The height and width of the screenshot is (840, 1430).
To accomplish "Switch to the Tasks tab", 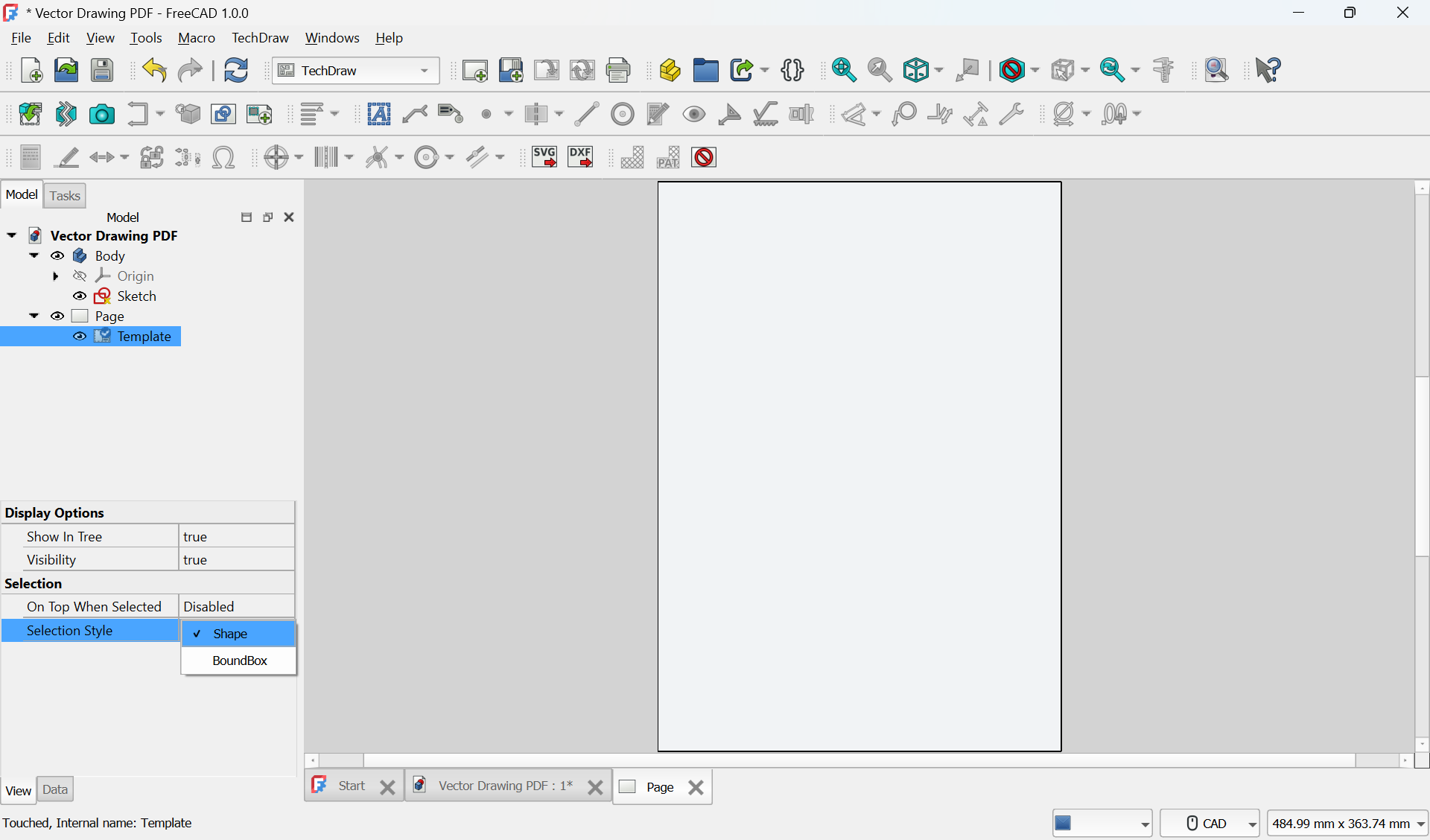I will (64, 195).
